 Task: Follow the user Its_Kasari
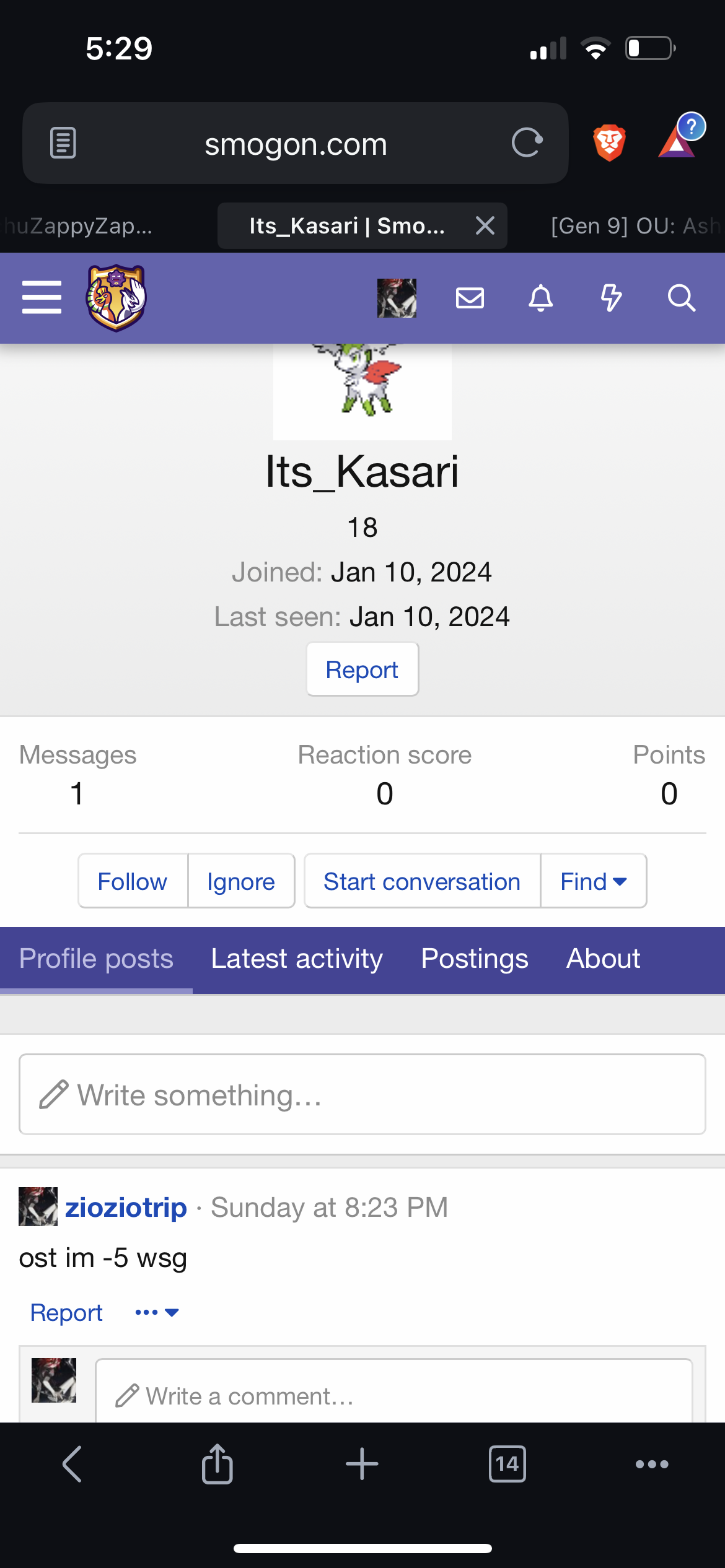point(133,881)
